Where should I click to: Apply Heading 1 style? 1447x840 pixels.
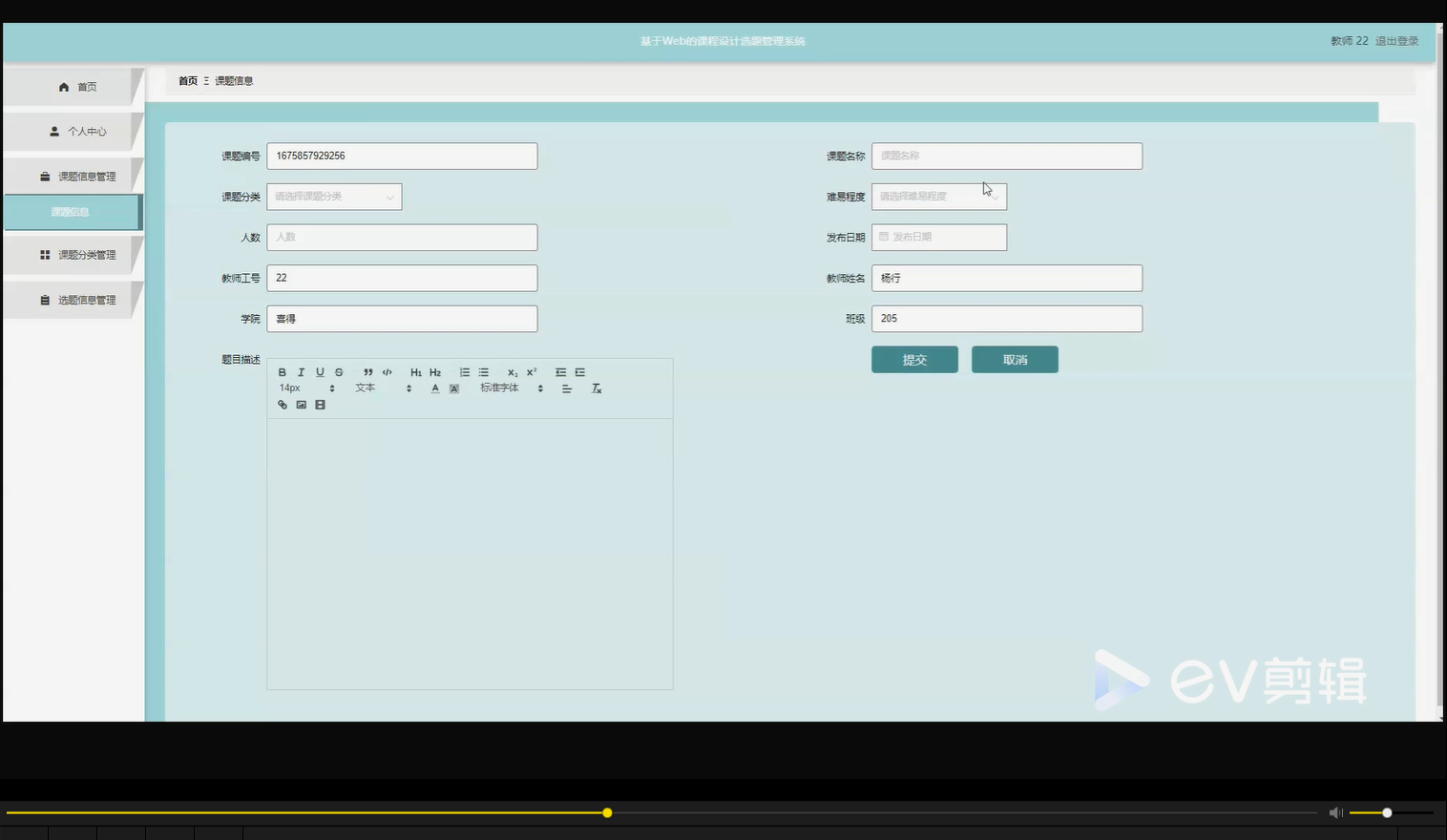tap(416, 372)
